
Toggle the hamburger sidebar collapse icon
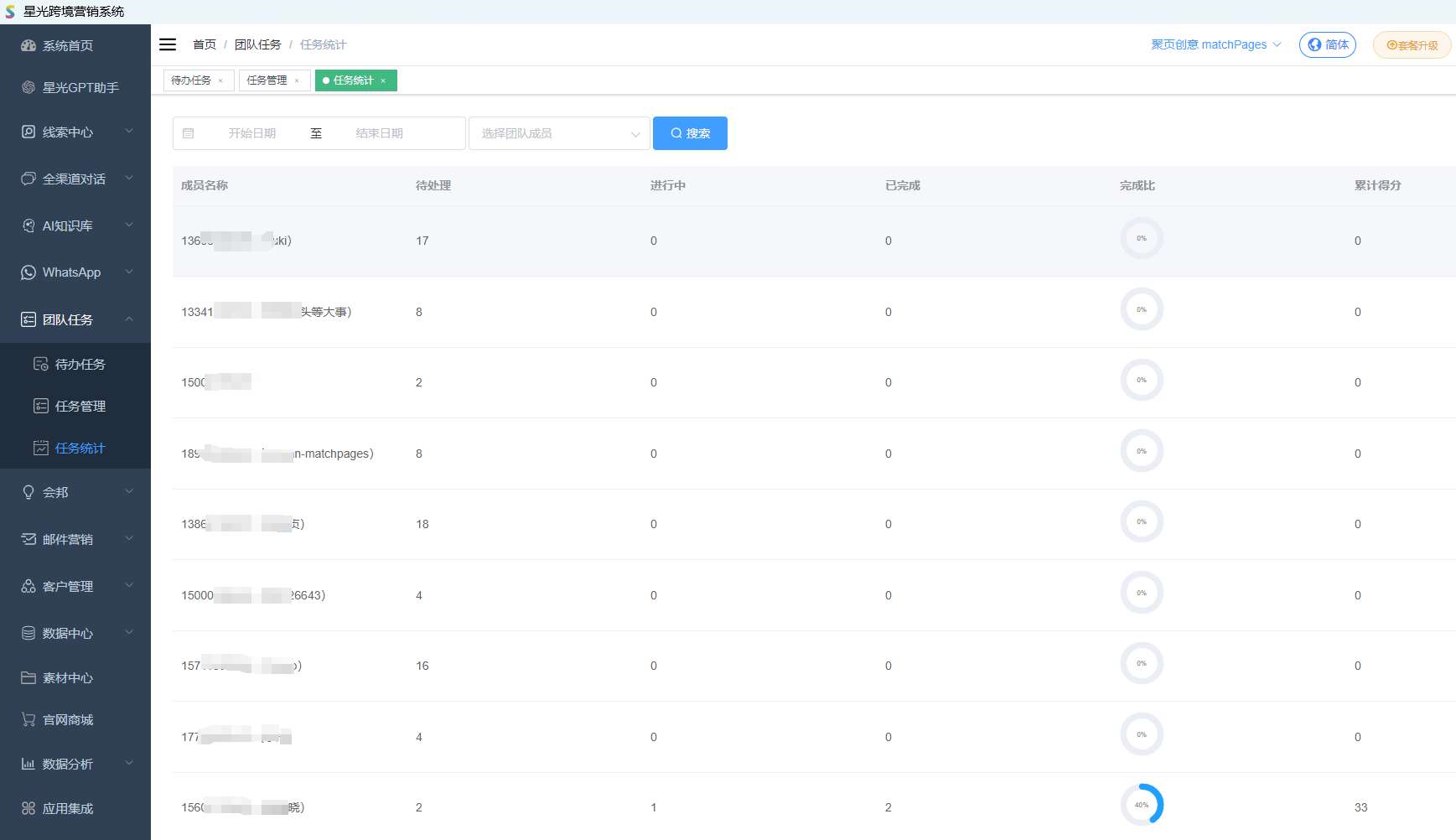(168, 44)
